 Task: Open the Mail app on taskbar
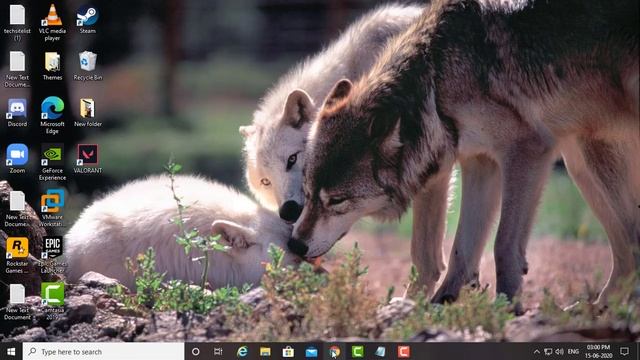311,351
